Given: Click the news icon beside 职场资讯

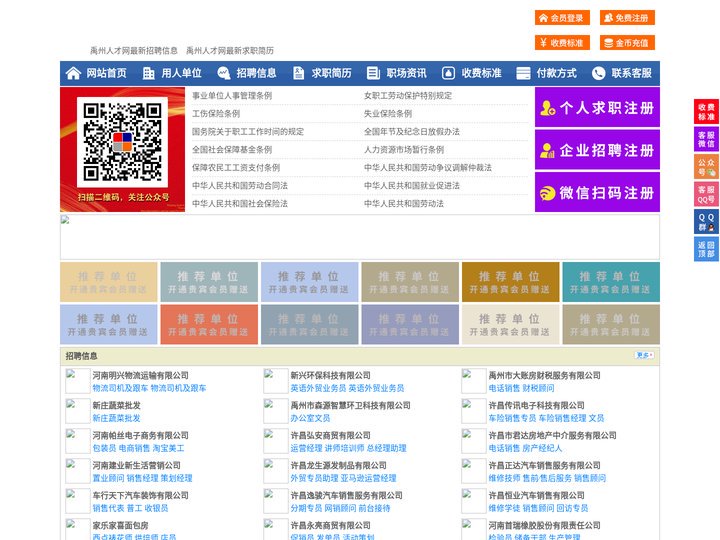Looking at the screenshot, I should tap(373, 73).
